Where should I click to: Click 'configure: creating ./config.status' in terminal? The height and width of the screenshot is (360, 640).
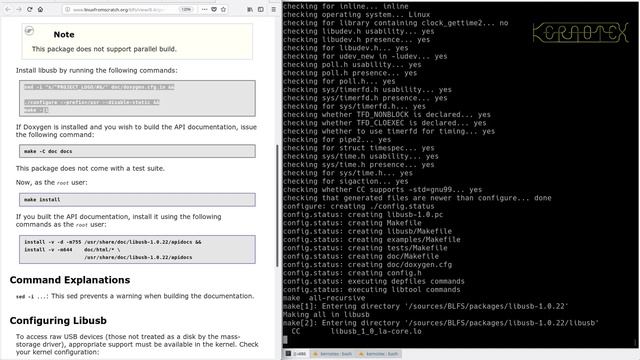358,206
